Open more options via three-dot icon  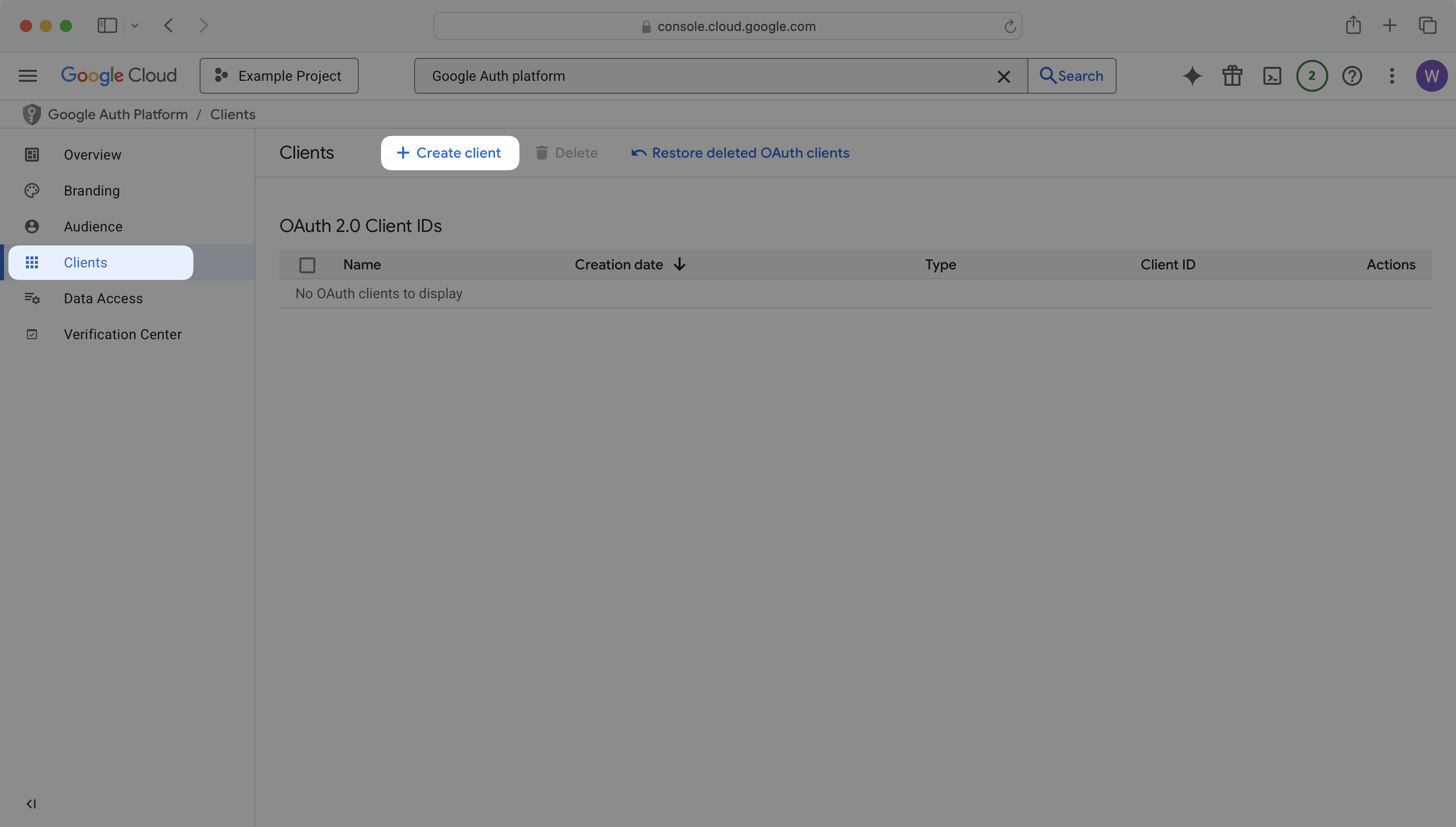click(1392, 75)
